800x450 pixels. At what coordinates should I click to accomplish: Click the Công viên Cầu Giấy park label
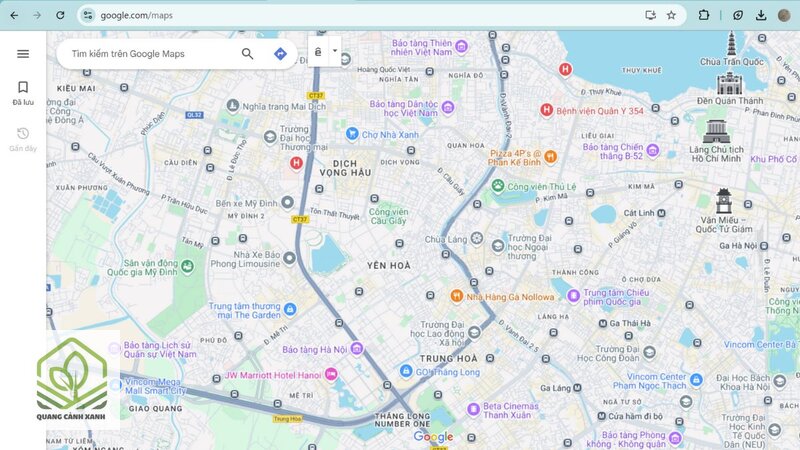(388, 216)
